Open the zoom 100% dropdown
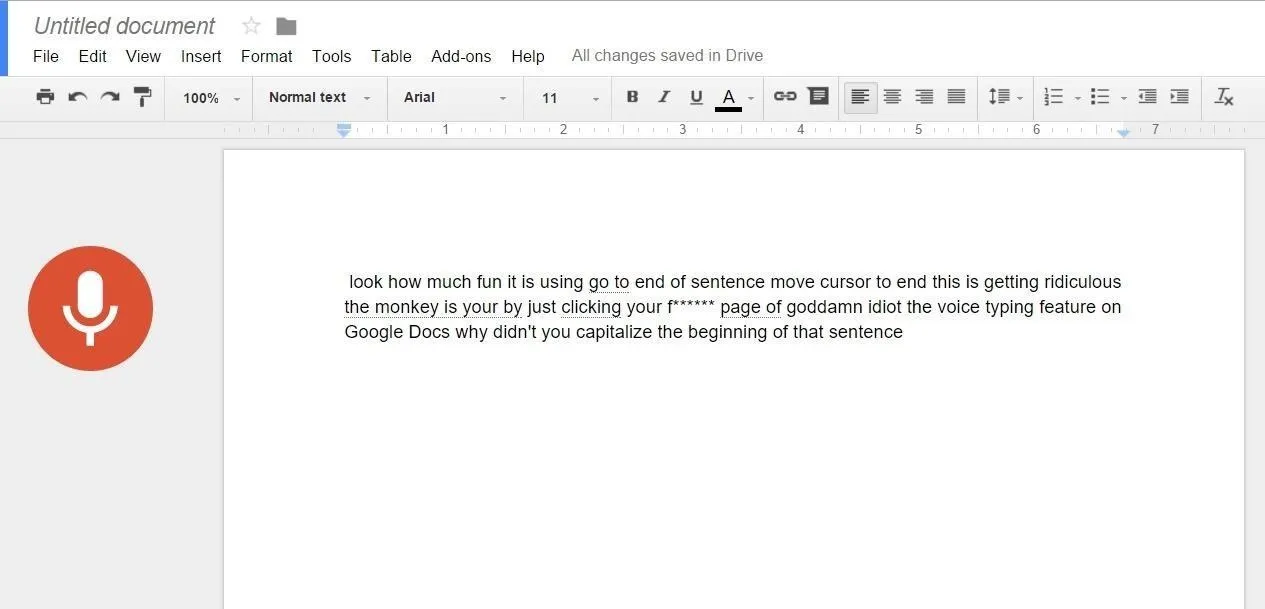1265x609 pixels. pyautogui.click(x=211, y=98)
